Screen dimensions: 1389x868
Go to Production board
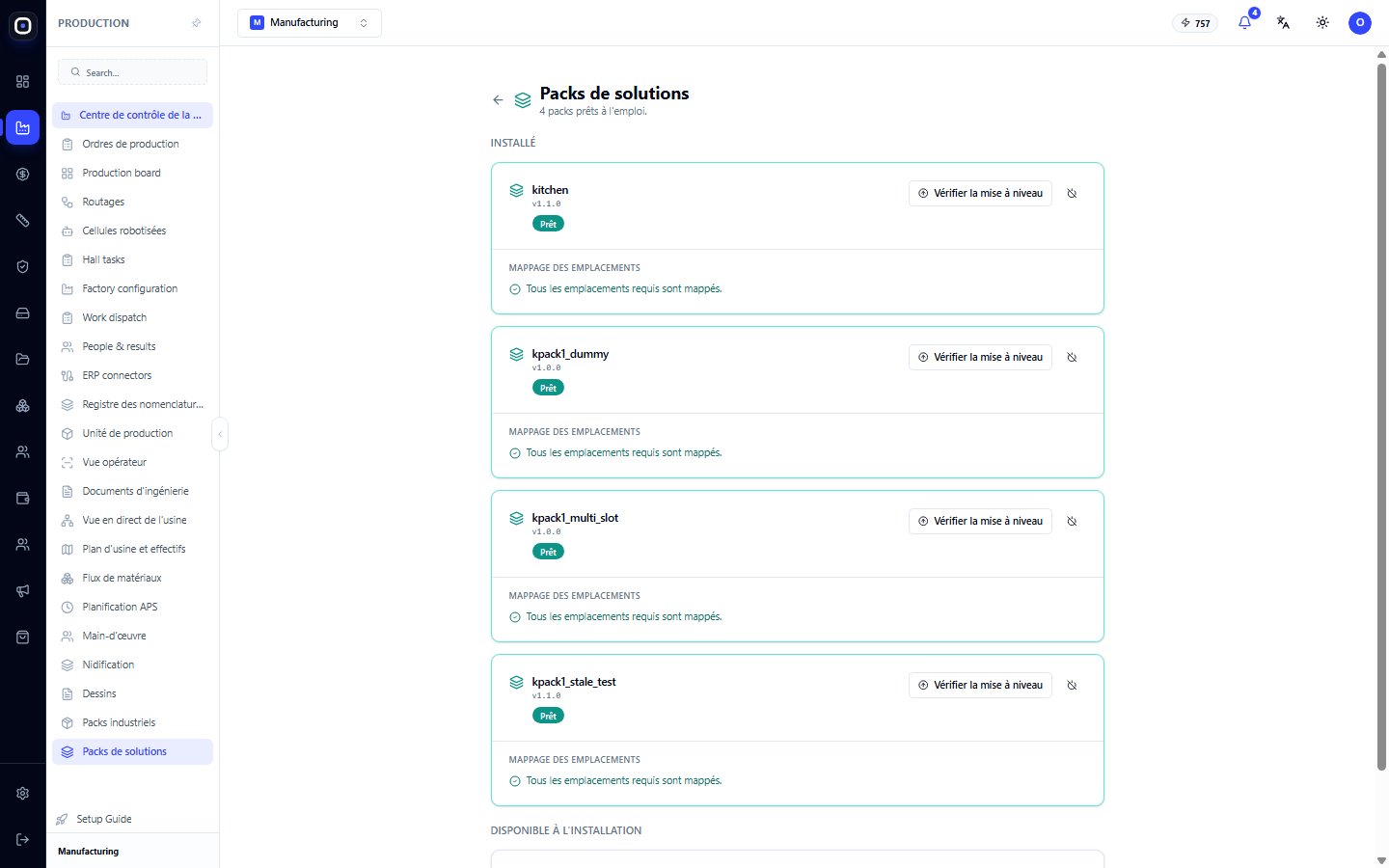132,173
